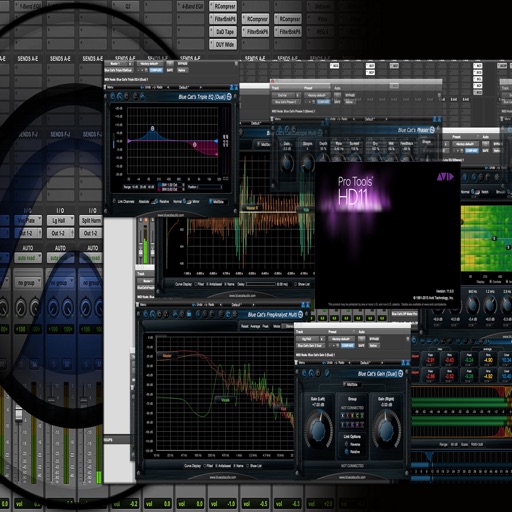Viewport: 512px width, 512px height.
Task: Select Peak tab in FreqAnalyst Multi
Action: [266, 326]
